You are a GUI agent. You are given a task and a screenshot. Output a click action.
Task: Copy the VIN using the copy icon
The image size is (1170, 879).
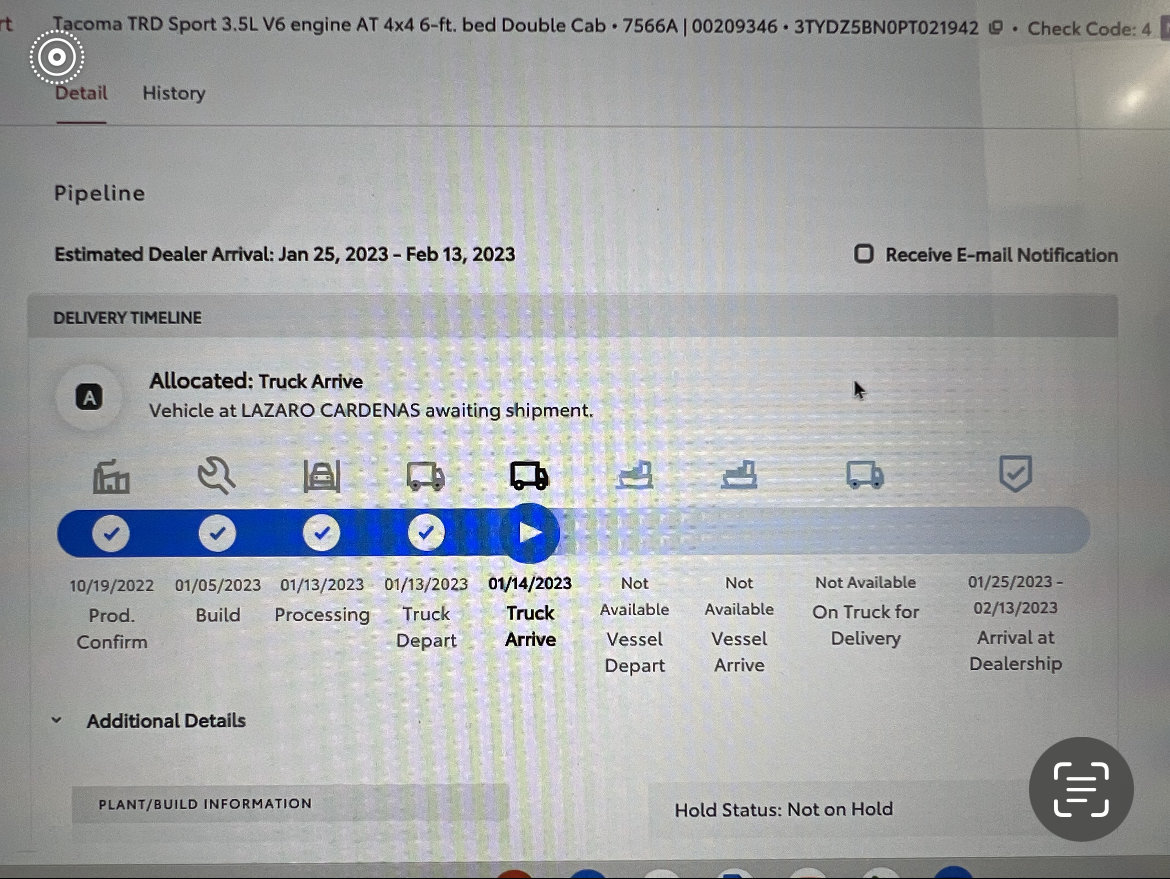click(x=995, y=28)
